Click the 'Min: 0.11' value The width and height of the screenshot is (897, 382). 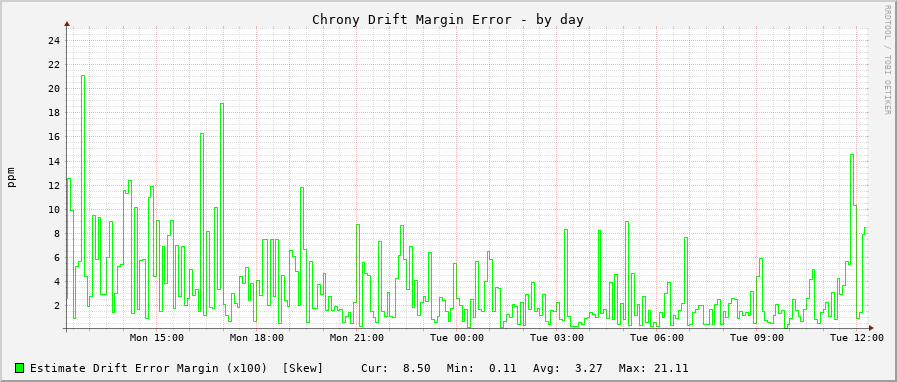482,368
